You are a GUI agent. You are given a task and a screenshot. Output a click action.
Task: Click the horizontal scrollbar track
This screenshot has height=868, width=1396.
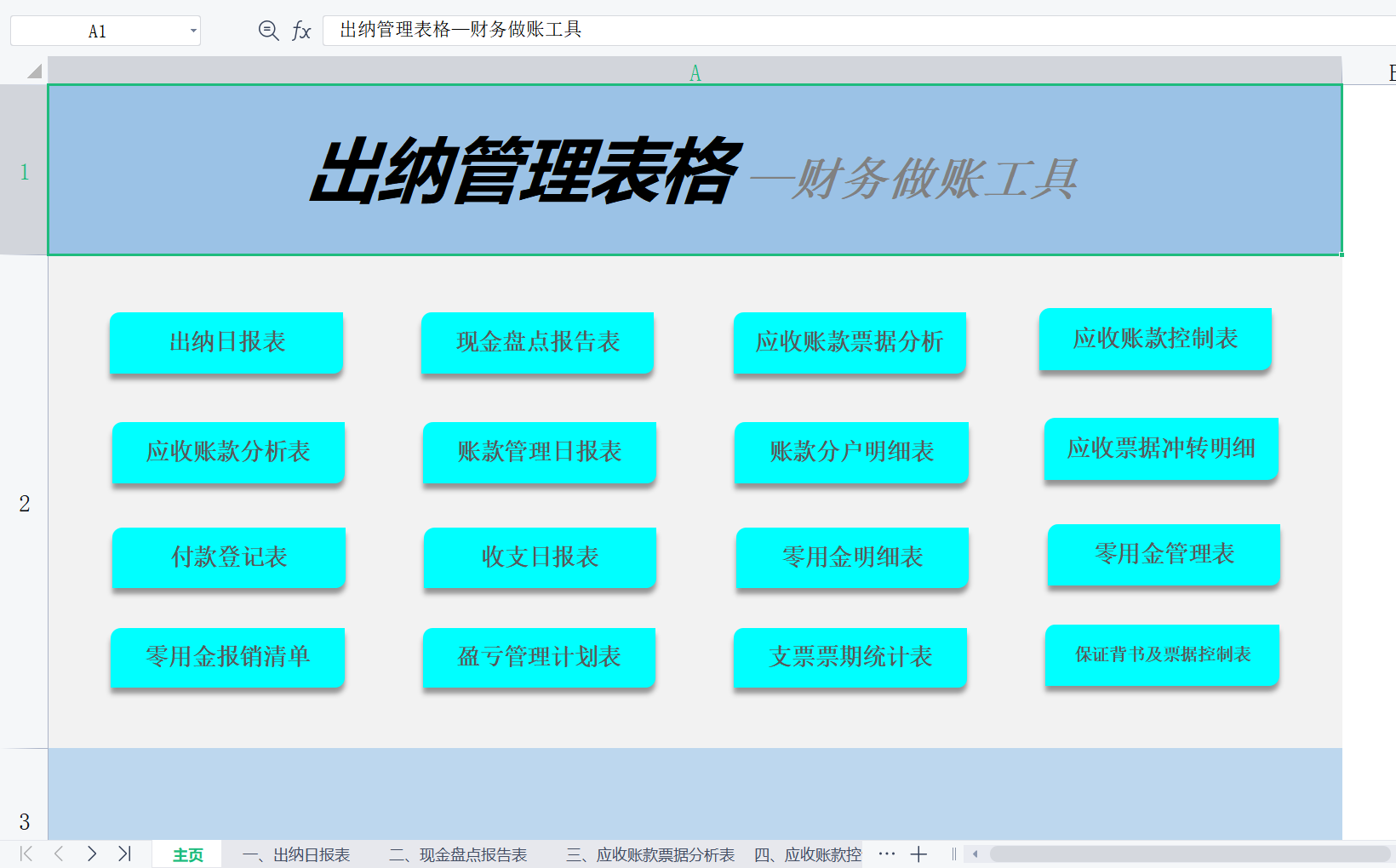(x=1189, y=854)
